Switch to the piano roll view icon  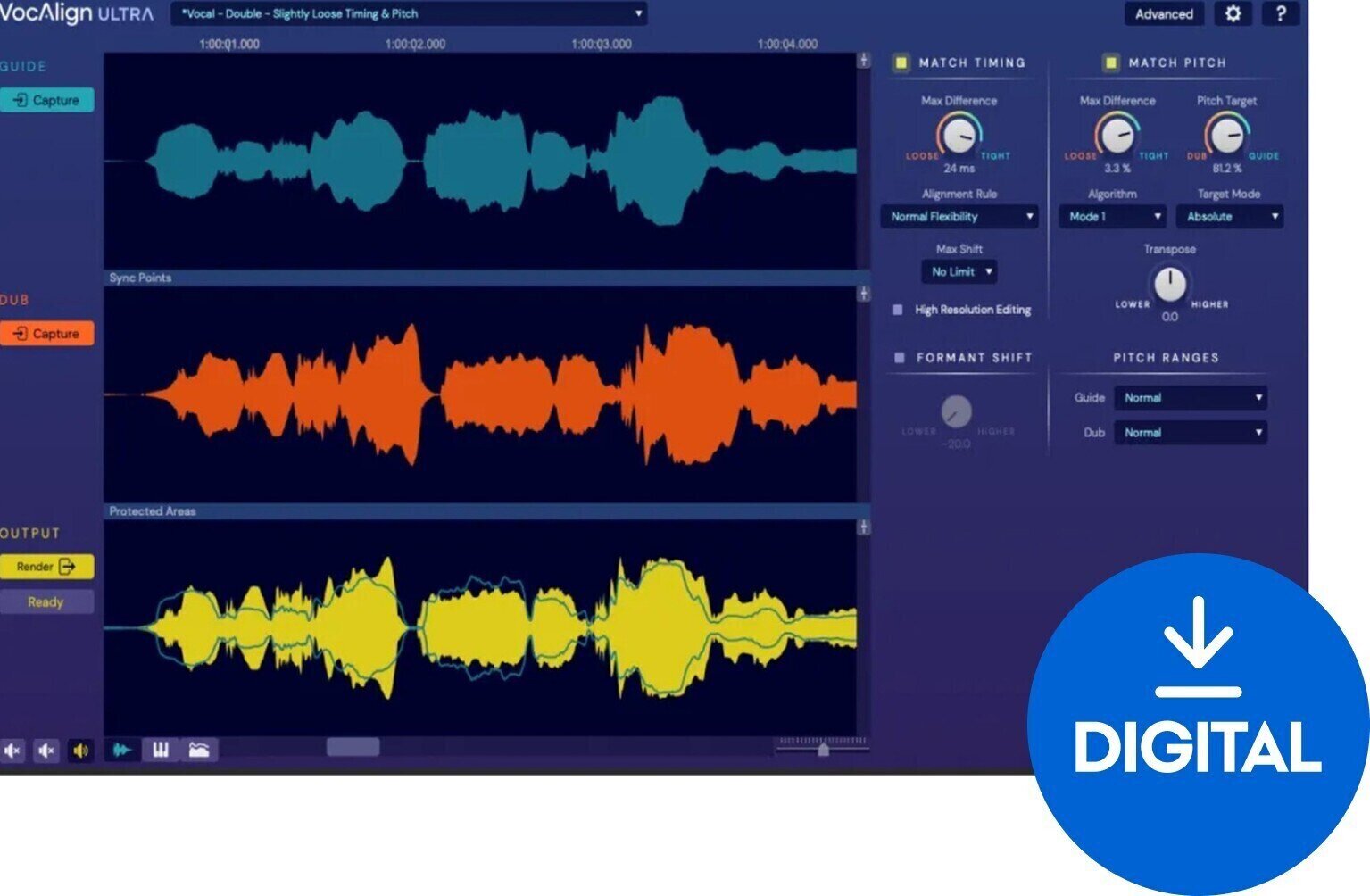click(x=162, y=751)
